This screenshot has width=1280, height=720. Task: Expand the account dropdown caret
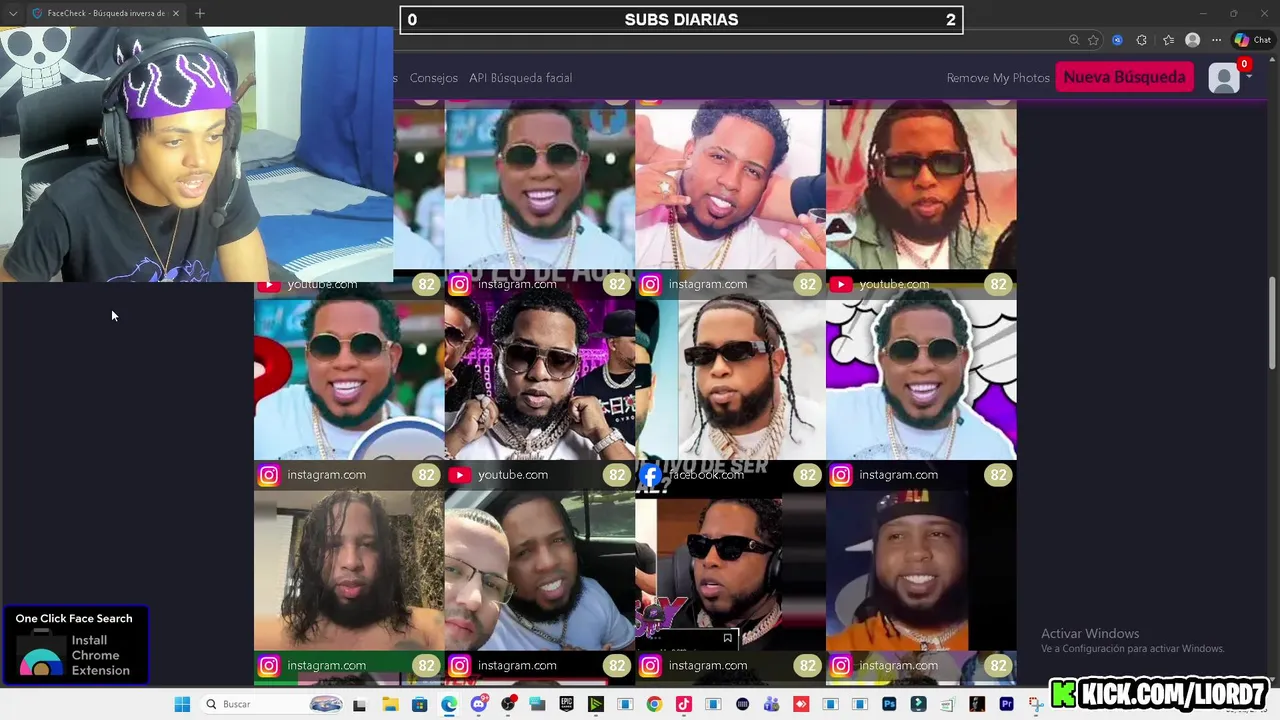[1249, 77]
